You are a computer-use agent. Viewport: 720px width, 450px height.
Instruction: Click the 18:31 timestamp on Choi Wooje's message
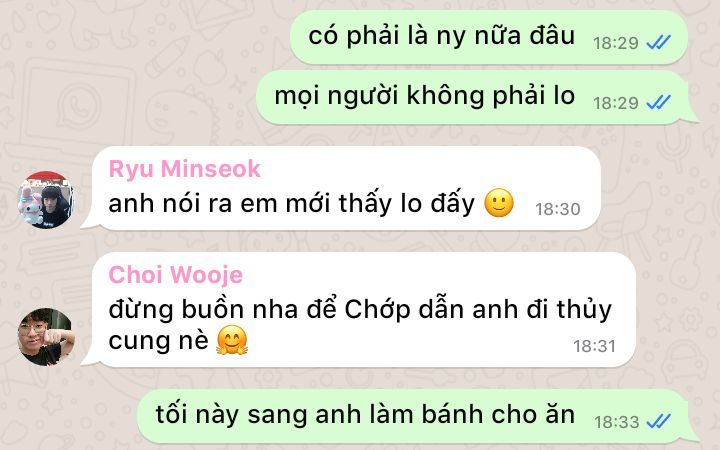tap(594, 346)
